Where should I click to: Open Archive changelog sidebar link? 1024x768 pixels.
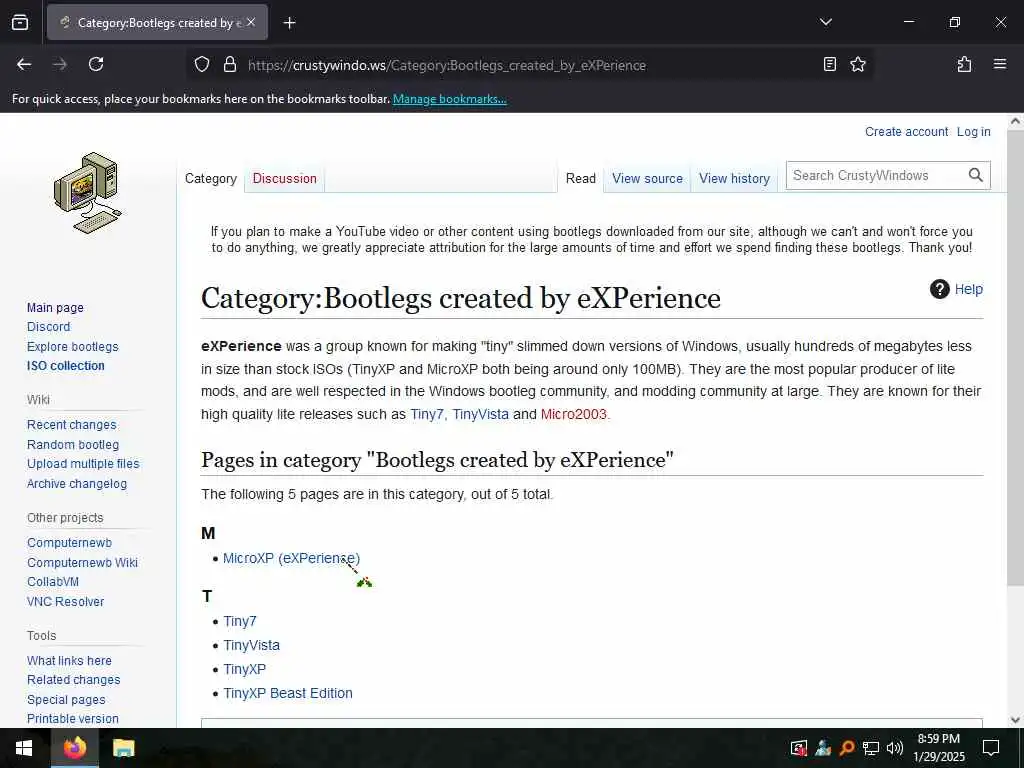point(76,484)
